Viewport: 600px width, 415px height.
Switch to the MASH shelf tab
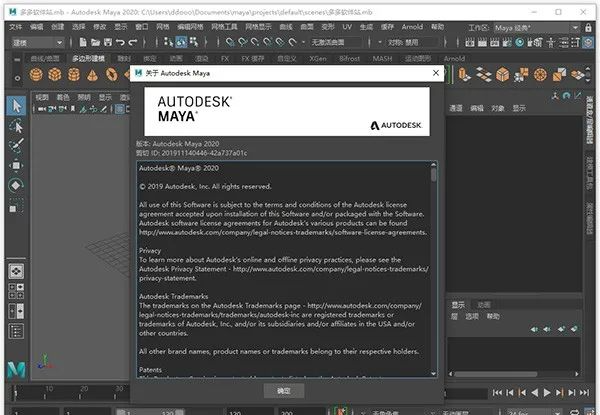[382, 59]
